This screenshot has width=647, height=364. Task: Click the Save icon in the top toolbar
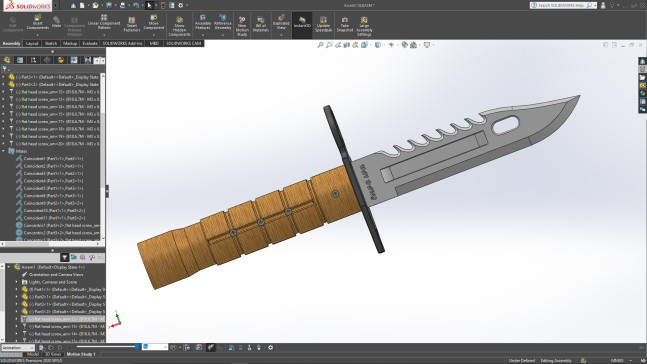tap(109, 5)
